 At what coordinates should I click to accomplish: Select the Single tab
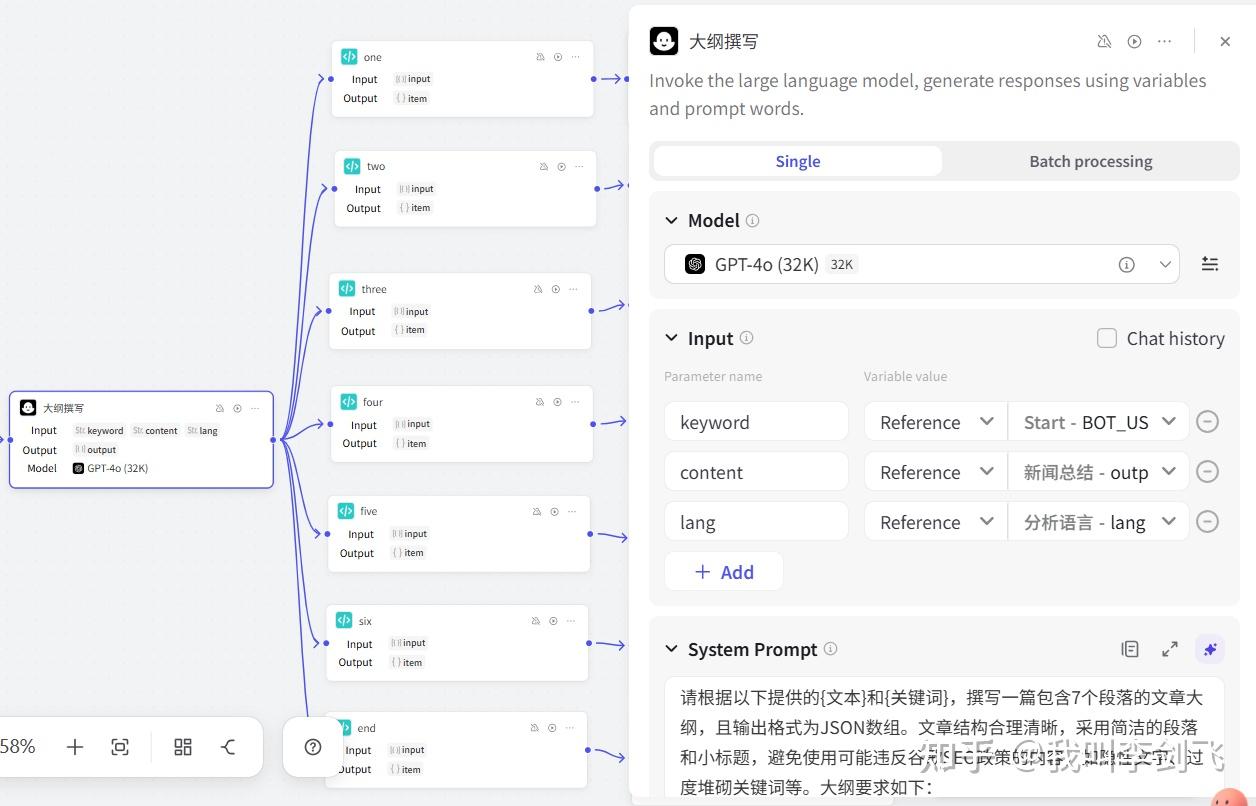coord(797,161)
